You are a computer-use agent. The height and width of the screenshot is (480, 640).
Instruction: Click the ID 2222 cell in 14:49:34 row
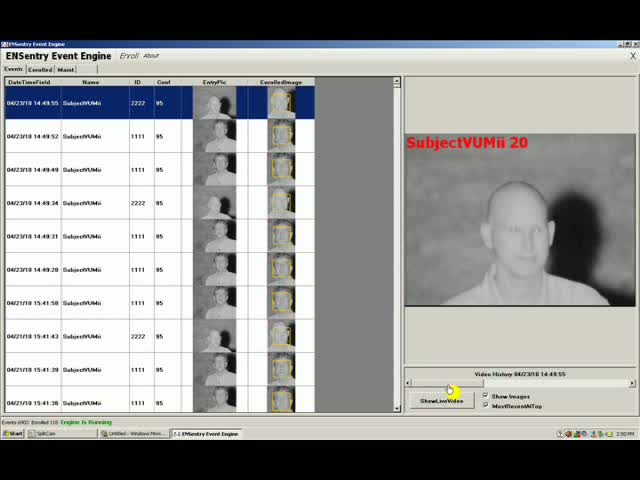(x=142, y=203)
